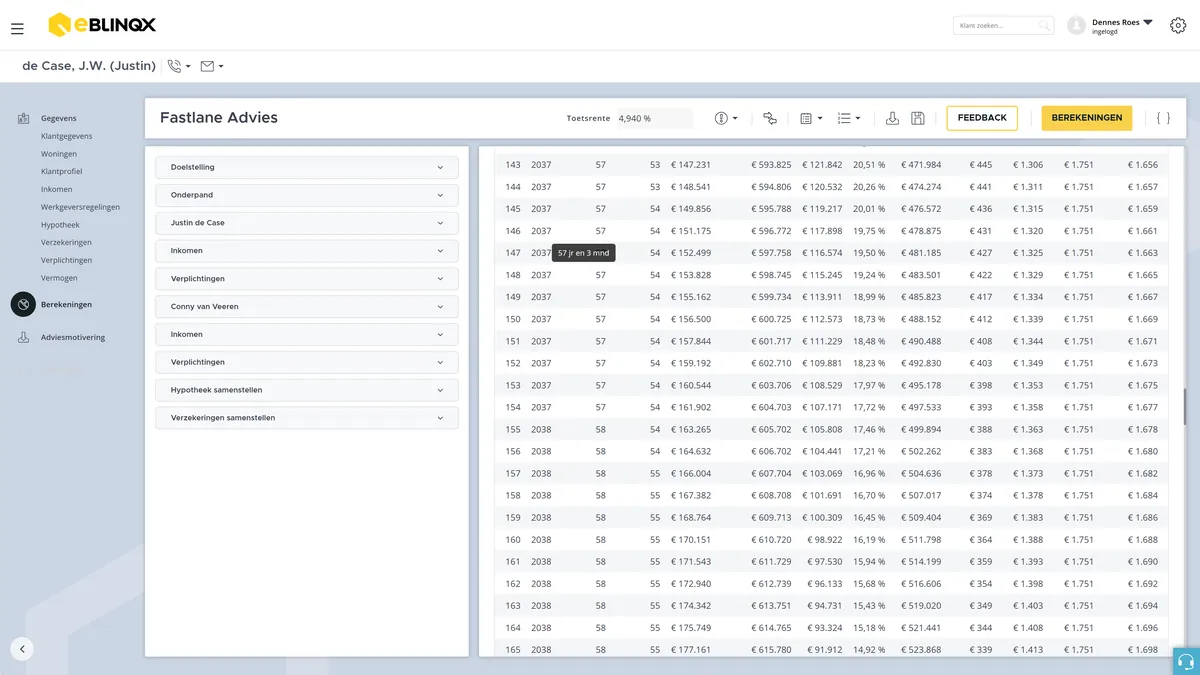Open the phone contact options

point(179,67)
